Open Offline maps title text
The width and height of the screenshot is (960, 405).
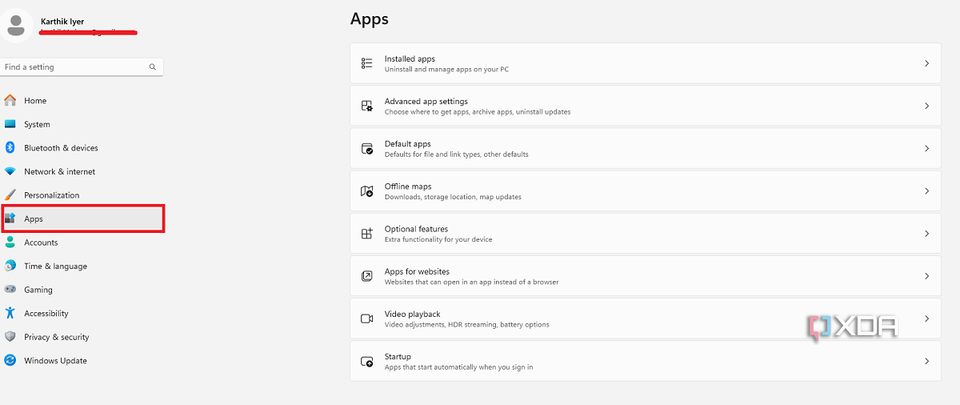pos(408,186)
